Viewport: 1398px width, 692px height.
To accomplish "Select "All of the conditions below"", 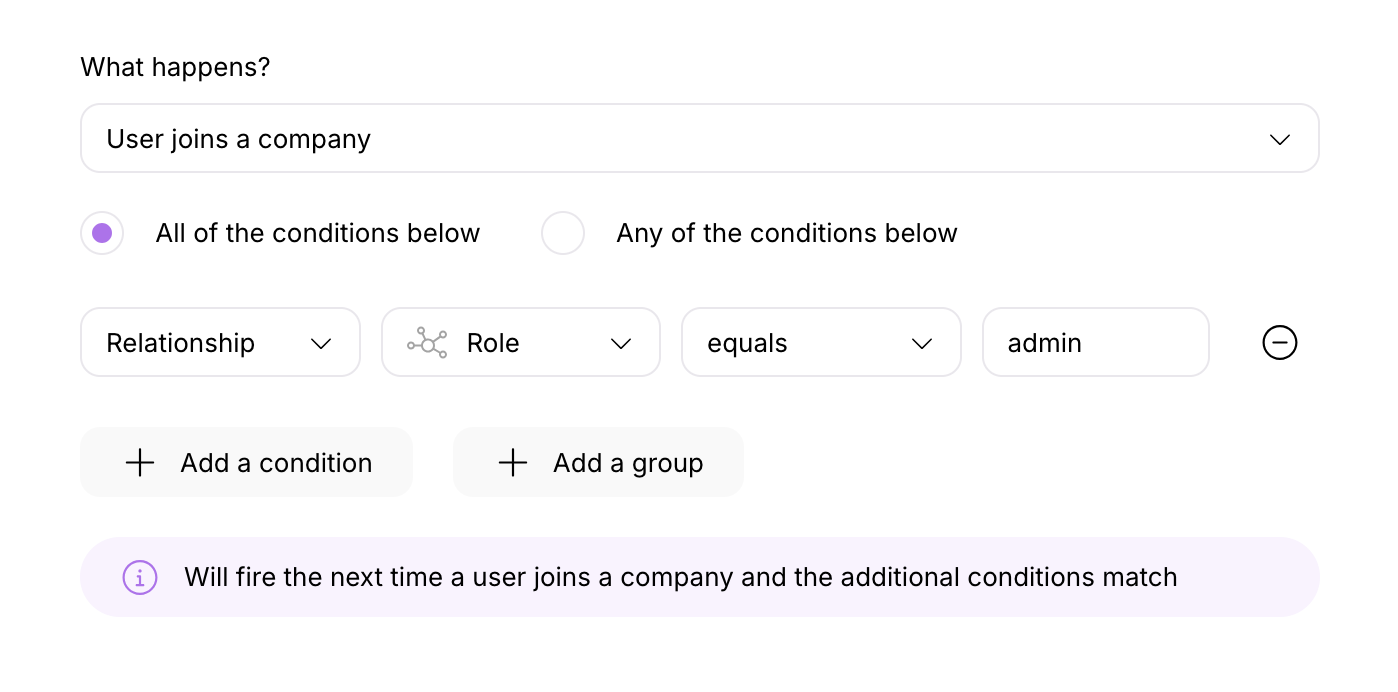I will point(102,232).
